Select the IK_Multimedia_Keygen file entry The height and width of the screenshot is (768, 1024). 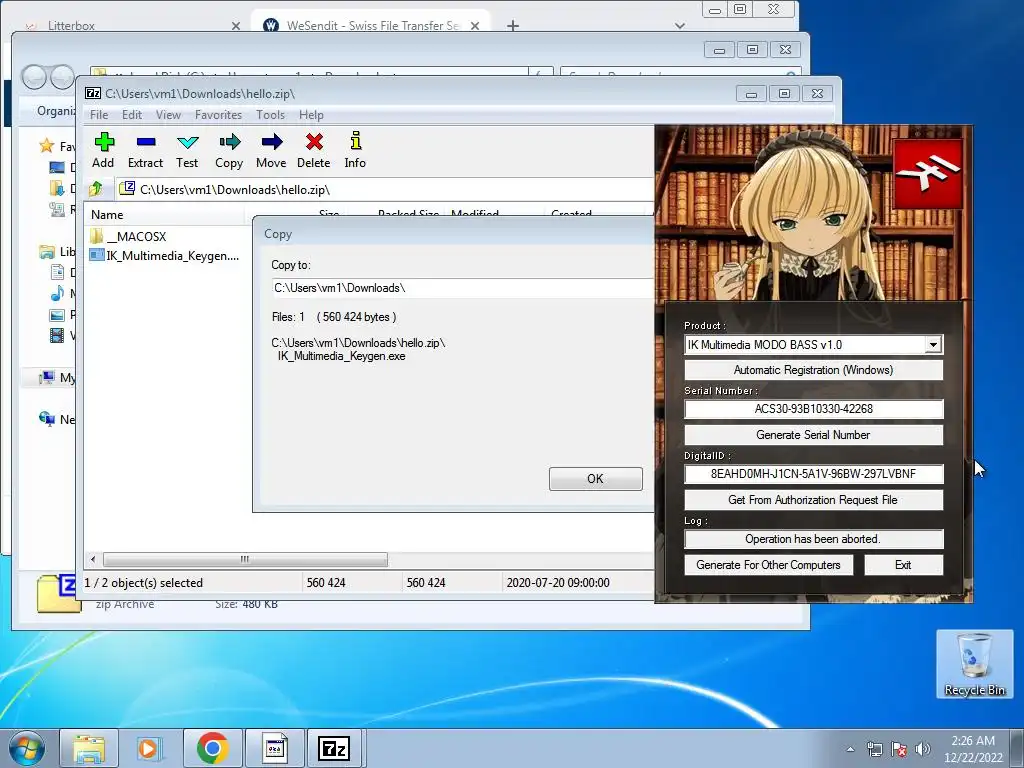click(x=164, y=255)
